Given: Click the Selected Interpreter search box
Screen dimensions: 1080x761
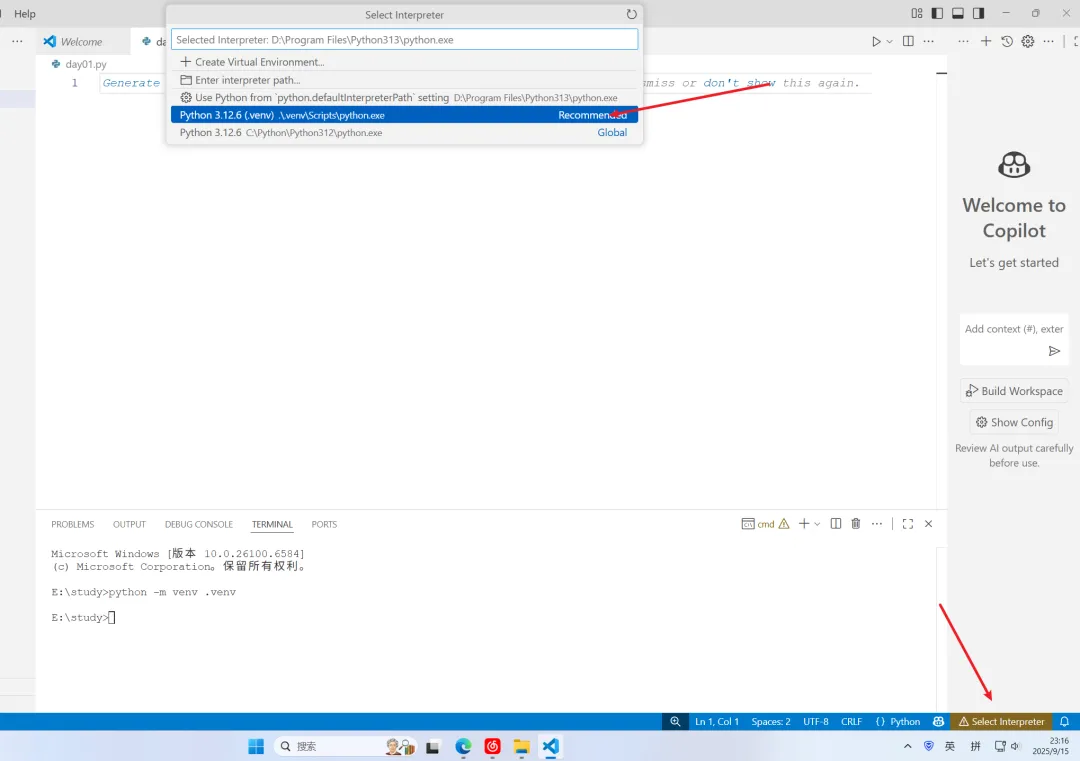Looking at the screenshot, I should 404,40.
